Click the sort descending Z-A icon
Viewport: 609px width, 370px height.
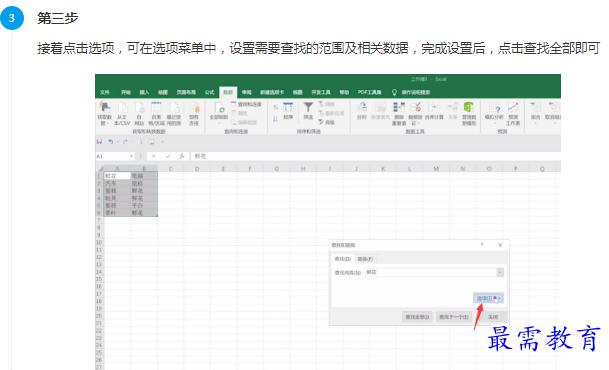point(275,119)
